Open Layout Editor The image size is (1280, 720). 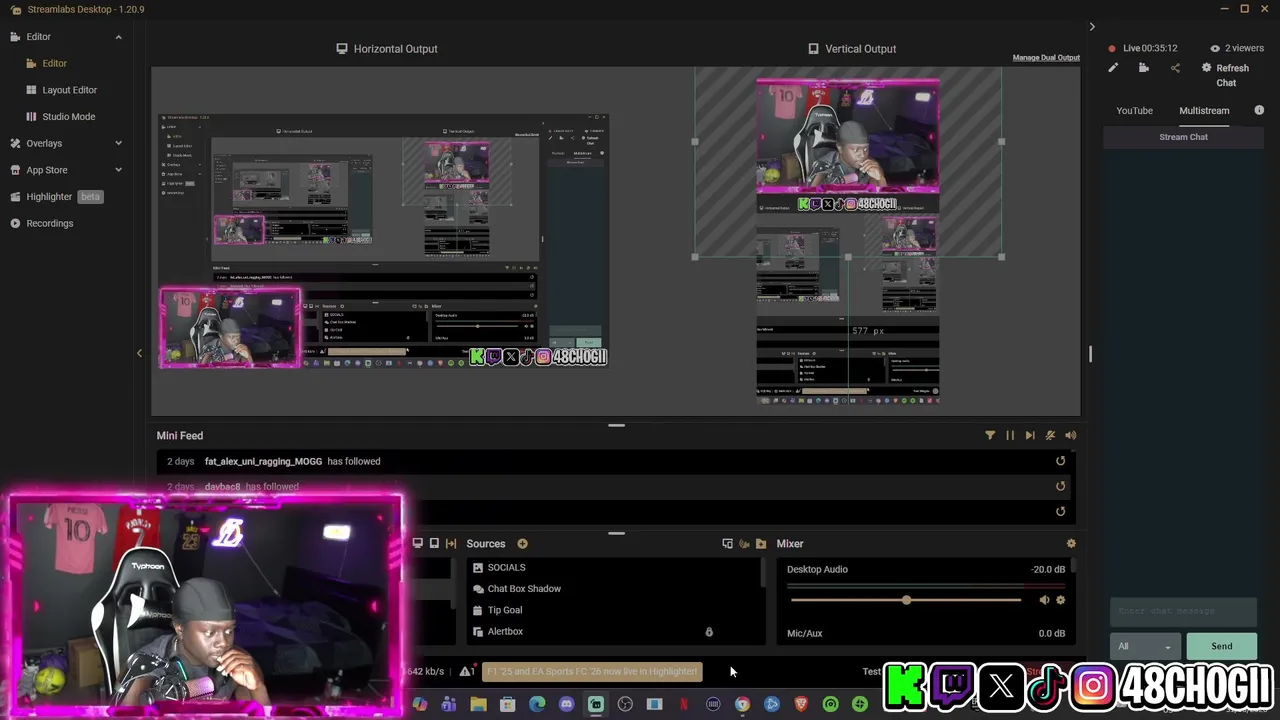pos(69,90)
